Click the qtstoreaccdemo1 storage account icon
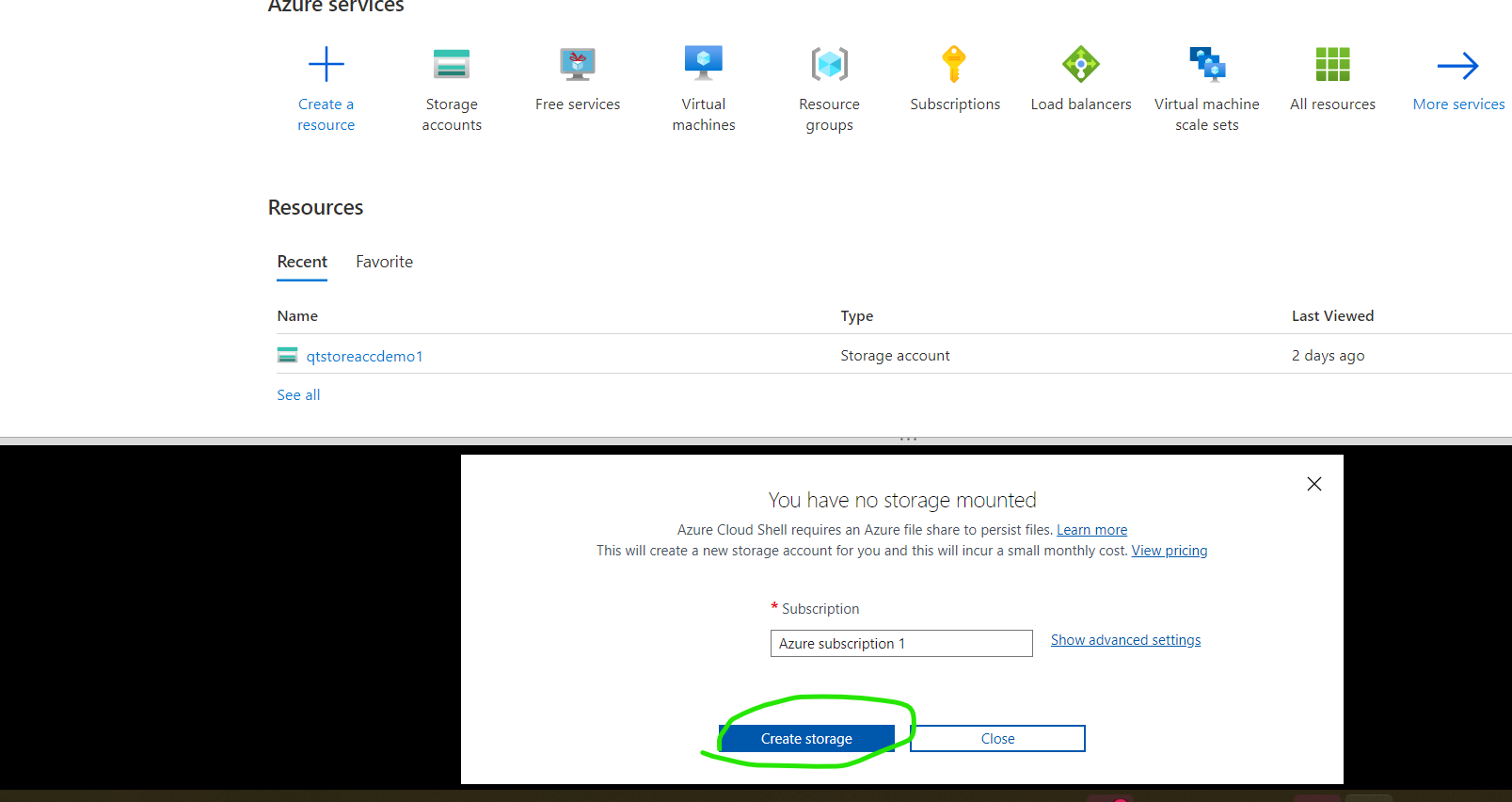The width and height of the screenshot is (1512, 802). (x=287, y=355)
